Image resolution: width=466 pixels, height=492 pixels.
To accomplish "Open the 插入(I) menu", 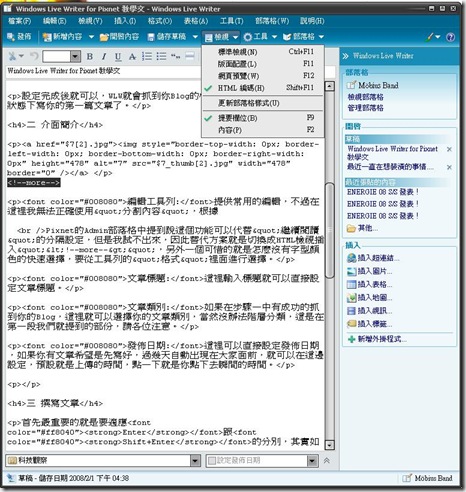I will tap(125, 21).
